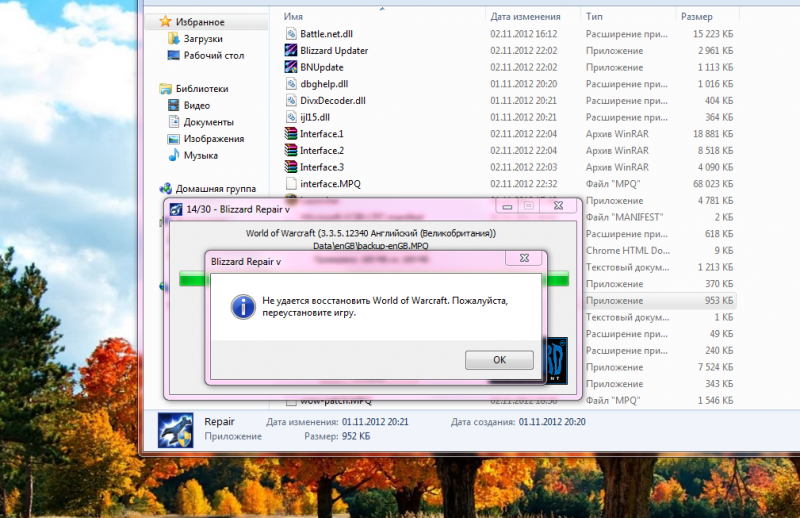800x518 pixels.
Task: Click OK in the Blizzard Repair error dialog
Action: click(499, 360)
